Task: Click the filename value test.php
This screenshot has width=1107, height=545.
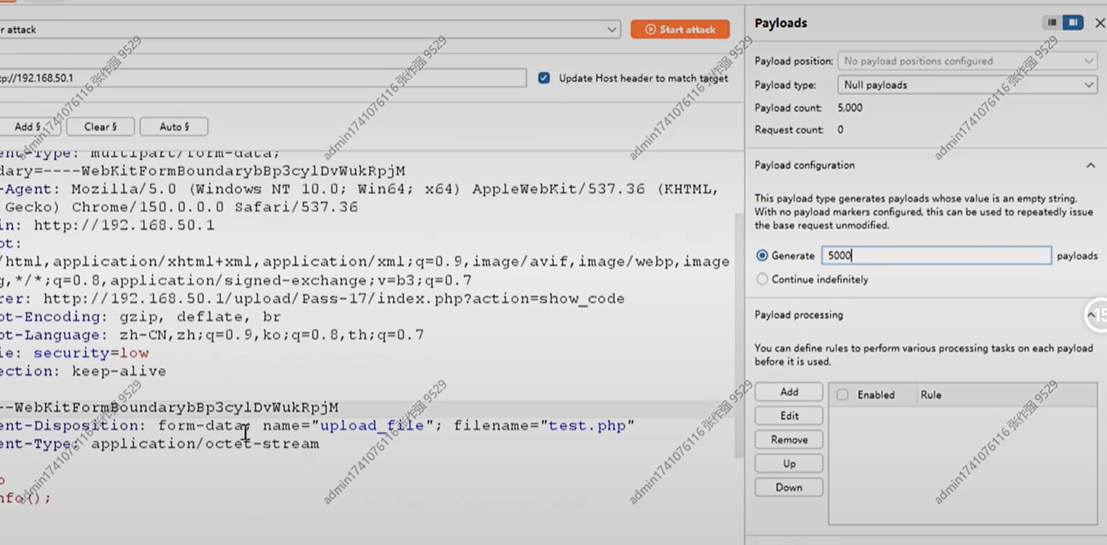Action: (587, 426)
